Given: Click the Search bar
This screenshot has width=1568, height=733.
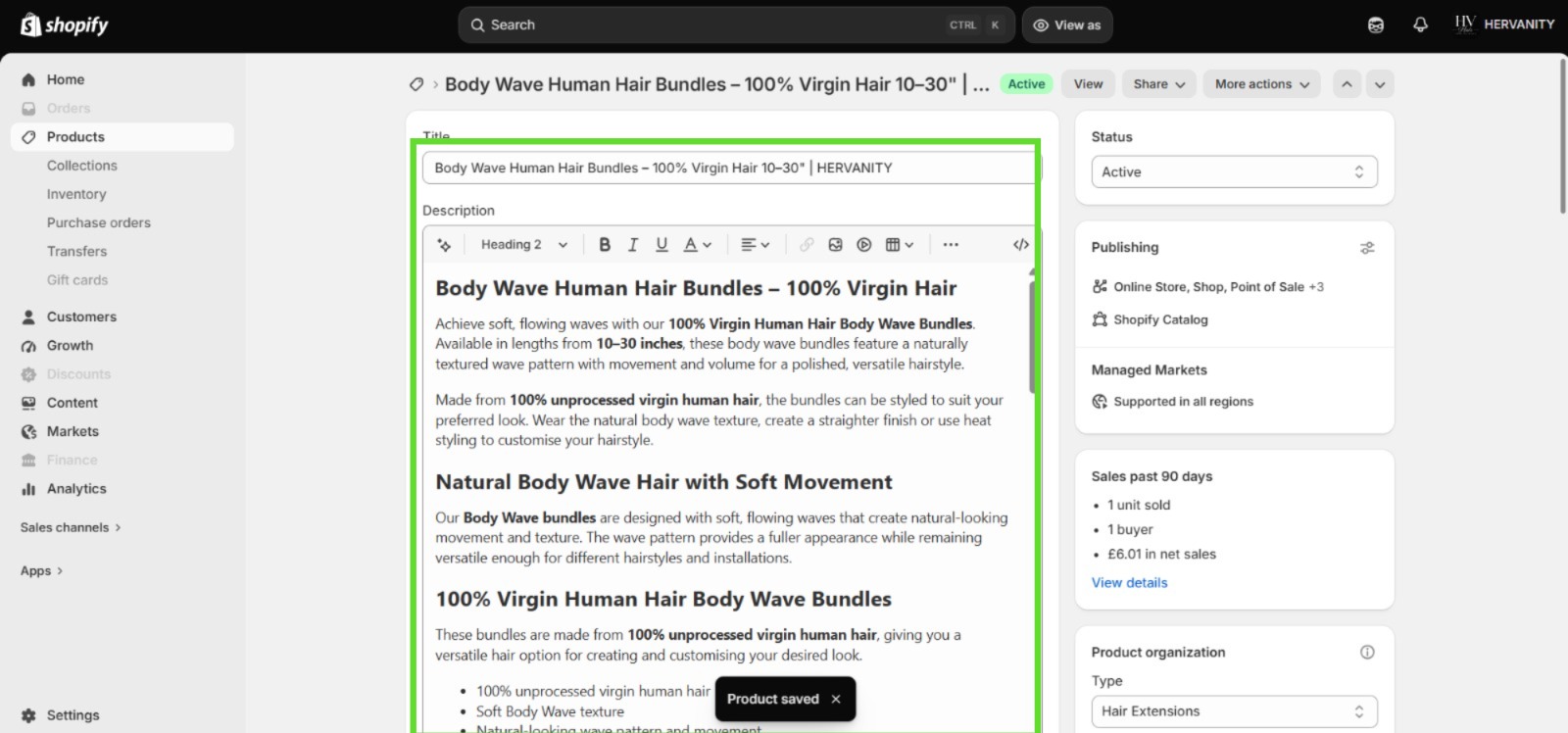Looking at the screenshot, I should pos(736,24).
